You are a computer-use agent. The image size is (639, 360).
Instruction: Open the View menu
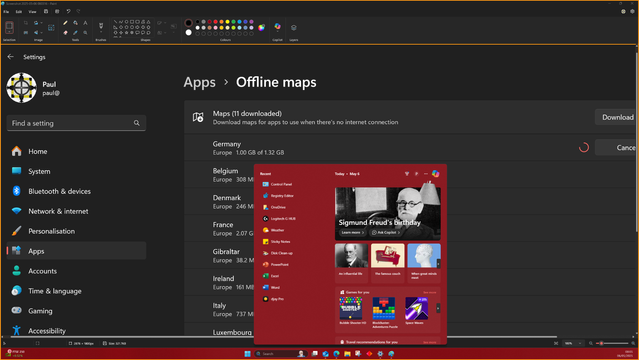[32, 11]
